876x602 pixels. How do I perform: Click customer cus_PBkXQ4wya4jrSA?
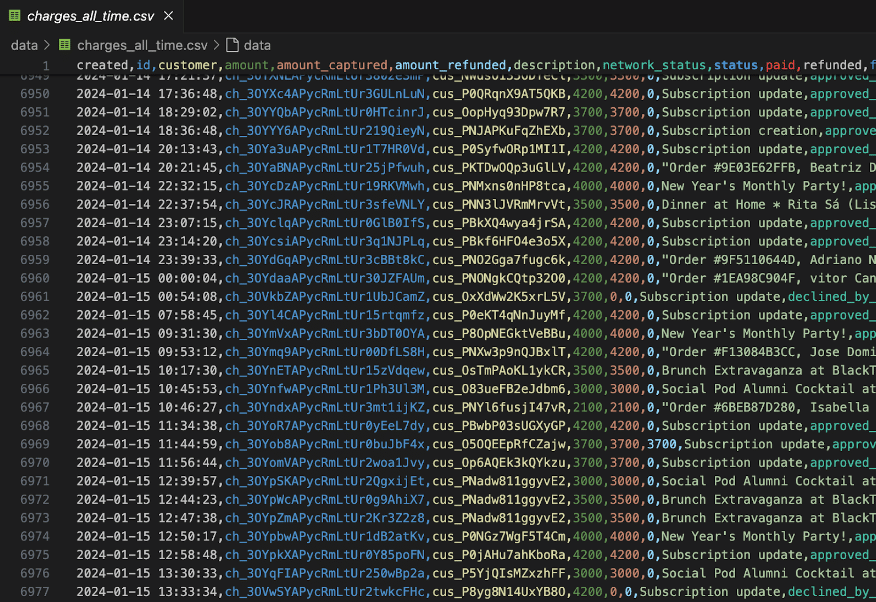pos(499,223)
